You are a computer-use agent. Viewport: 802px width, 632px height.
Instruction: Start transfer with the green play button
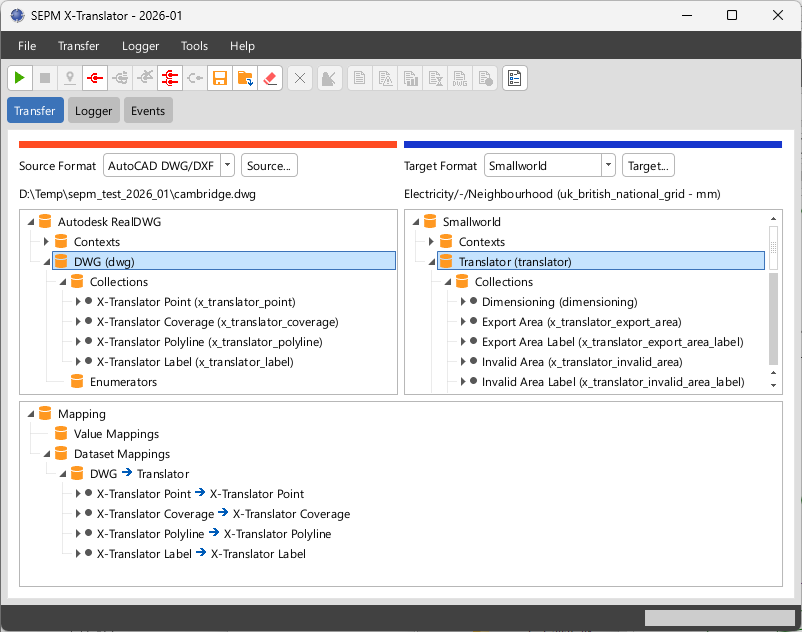tap(20, 78)
